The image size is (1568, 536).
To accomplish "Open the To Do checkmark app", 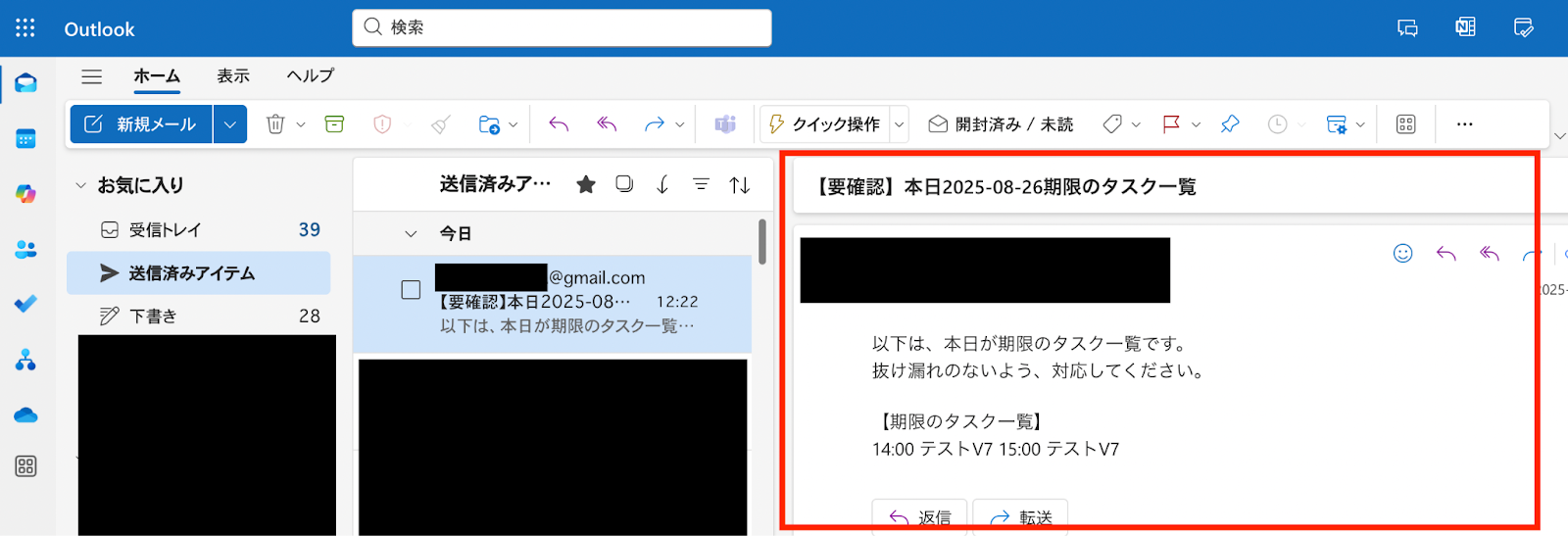I will (x=25, y=304).
